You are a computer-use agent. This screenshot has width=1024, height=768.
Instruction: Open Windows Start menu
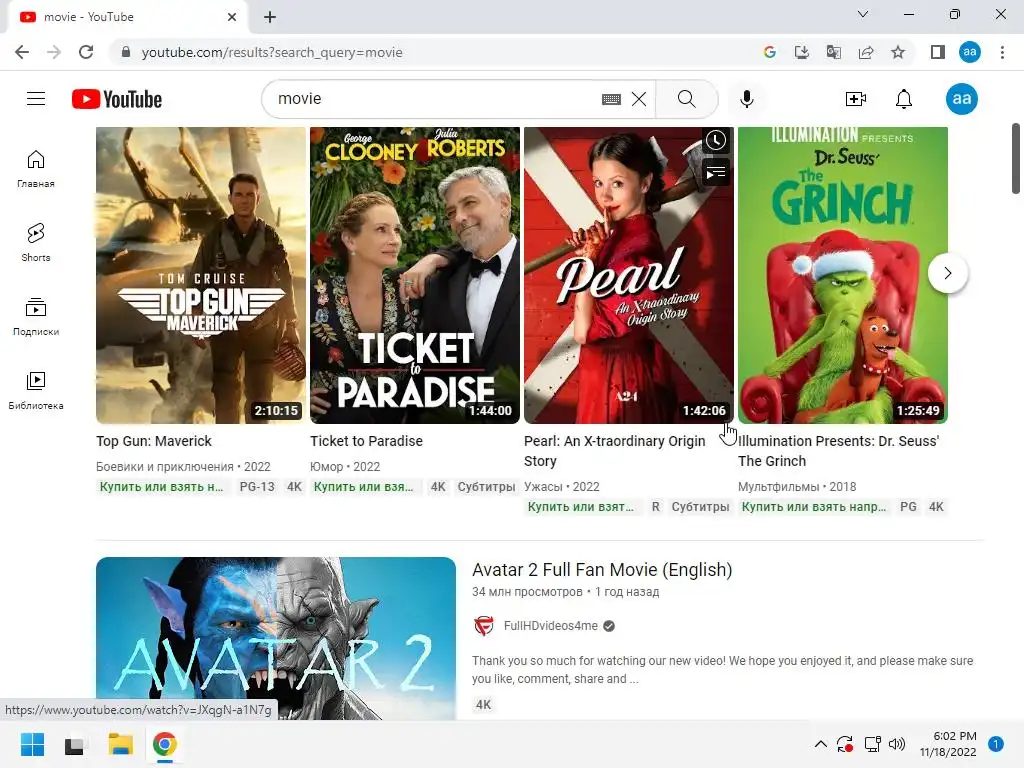[32, 744]
